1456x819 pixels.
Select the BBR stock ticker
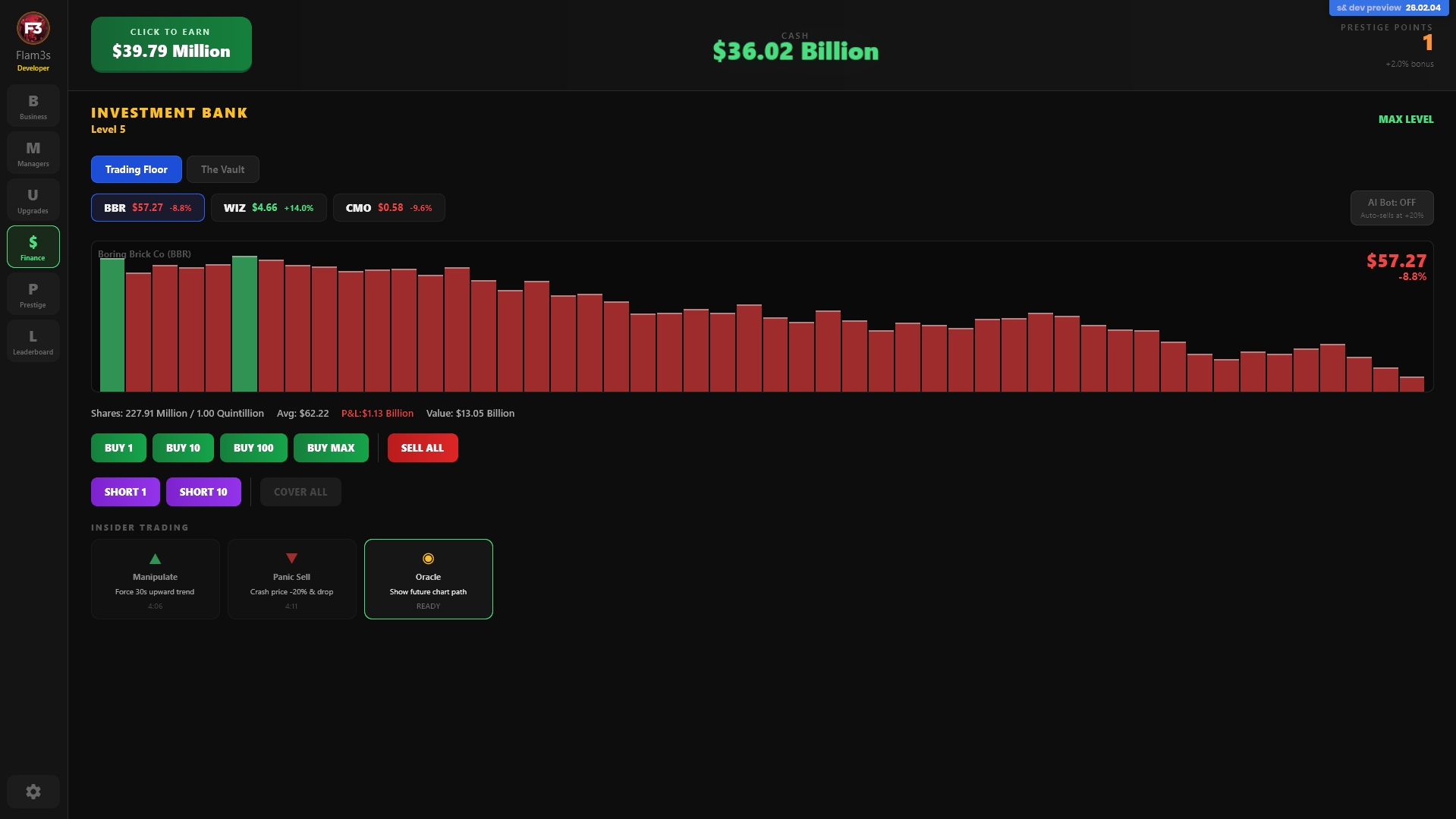click(x=147, y=208)
